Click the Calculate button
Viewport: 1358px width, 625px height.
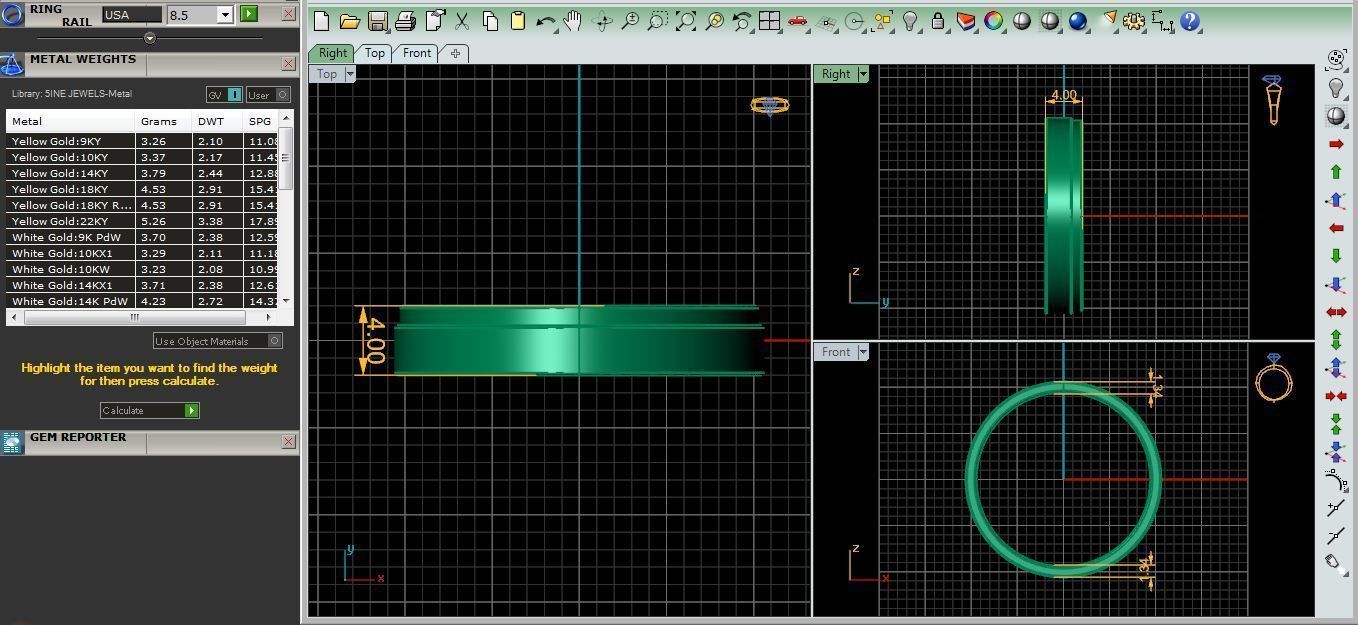click(150, 410)
